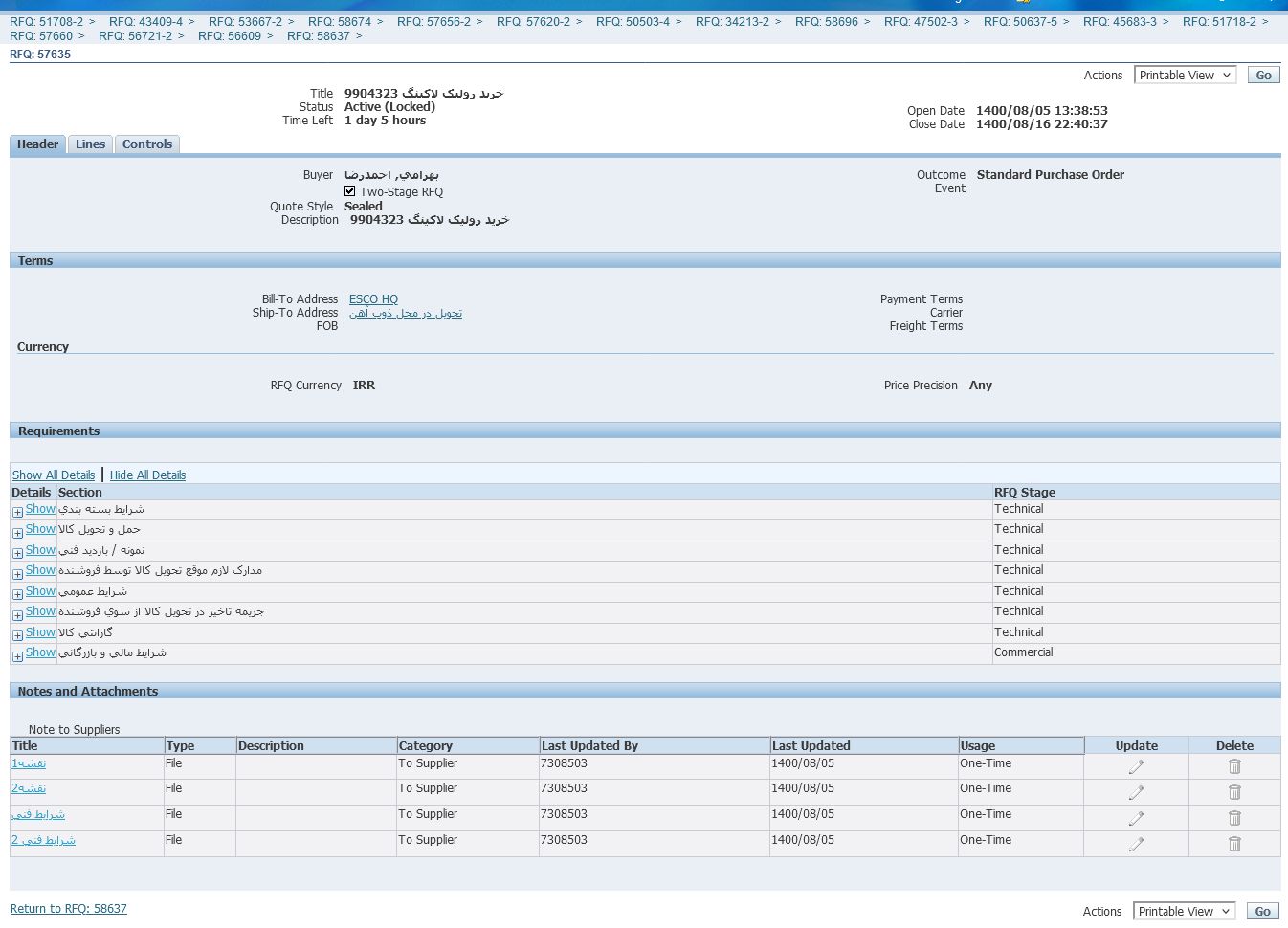Click trash icon in the شرایط فنی row
This screenshot has height=928, width=1288.
1234,818
